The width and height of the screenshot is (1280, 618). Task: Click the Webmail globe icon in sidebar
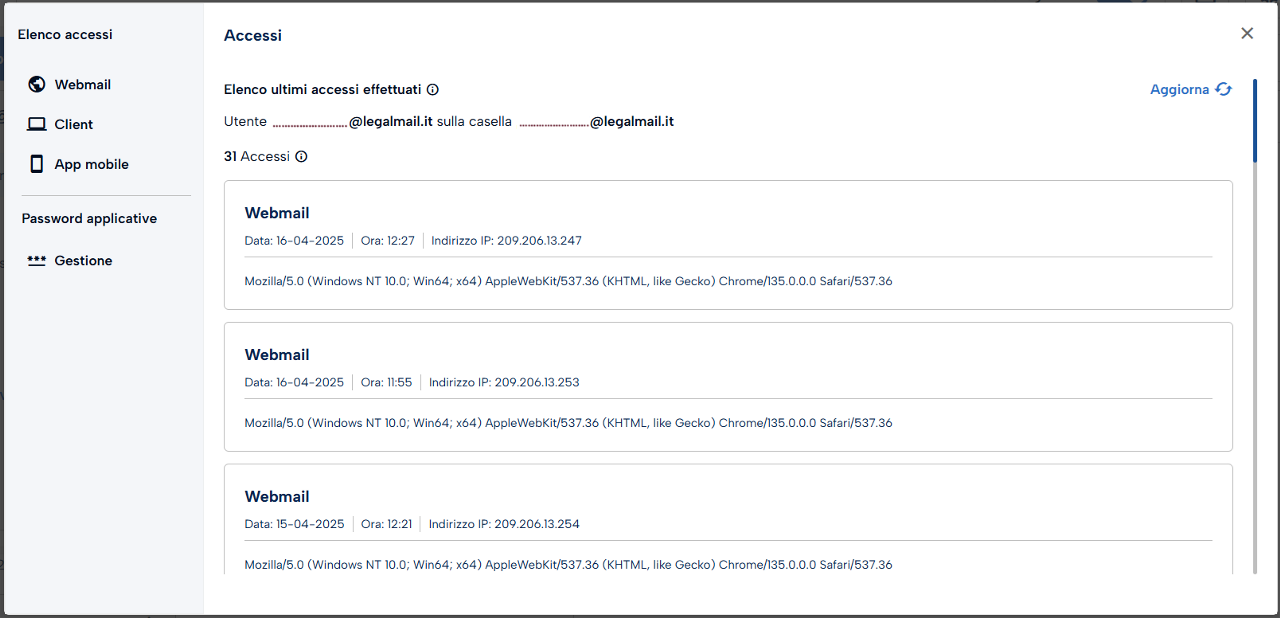point(37,84)
